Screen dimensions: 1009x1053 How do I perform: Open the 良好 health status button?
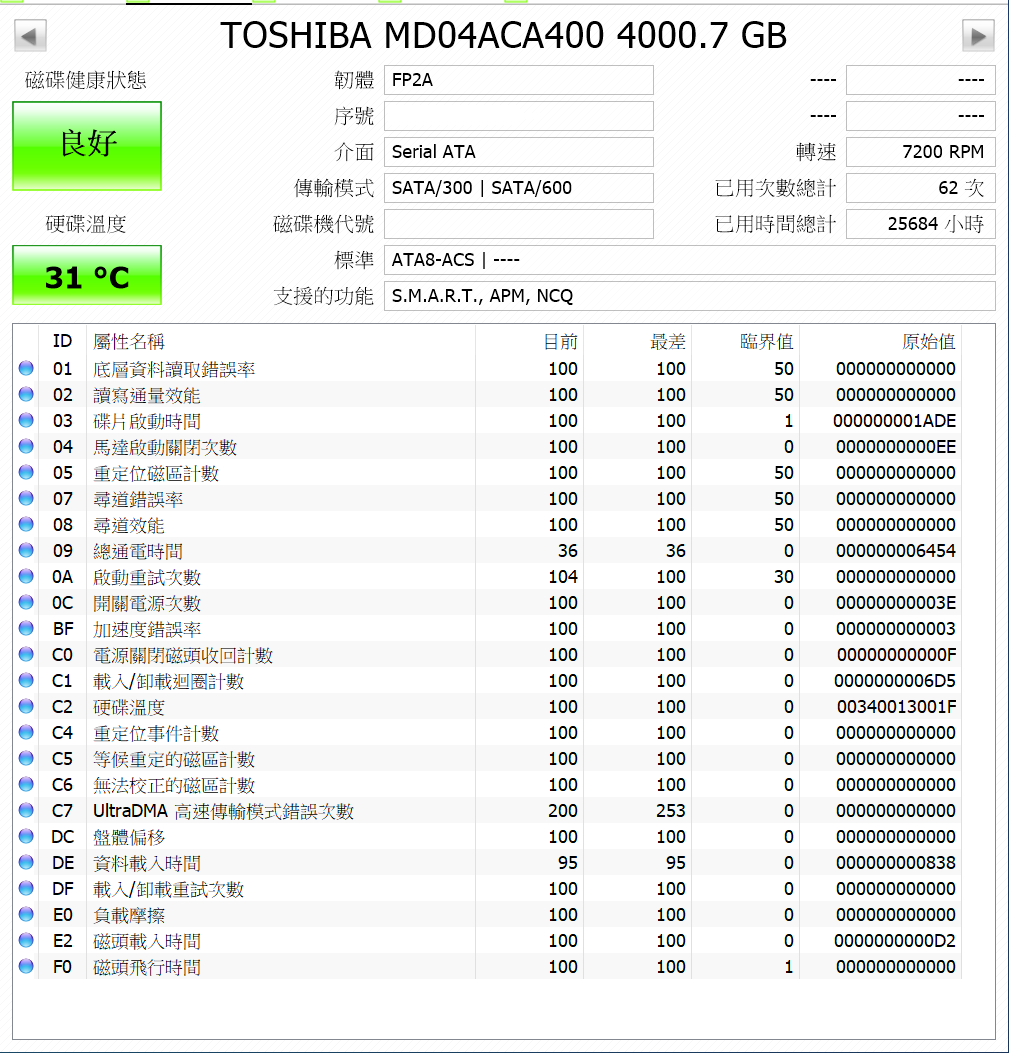click(87, 146)
